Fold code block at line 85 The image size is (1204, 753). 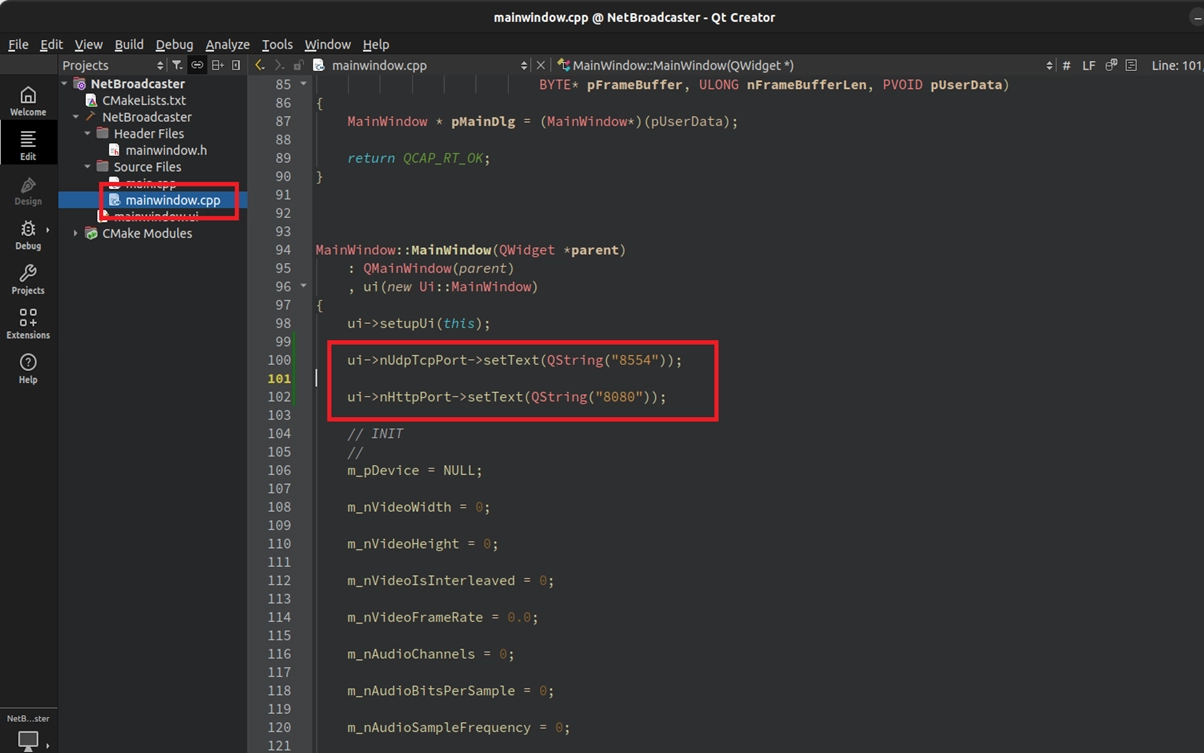click(x=303, y=84)
